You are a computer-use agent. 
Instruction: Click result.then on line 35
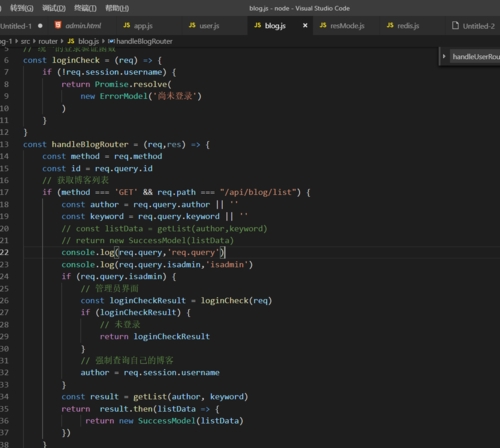126,409
